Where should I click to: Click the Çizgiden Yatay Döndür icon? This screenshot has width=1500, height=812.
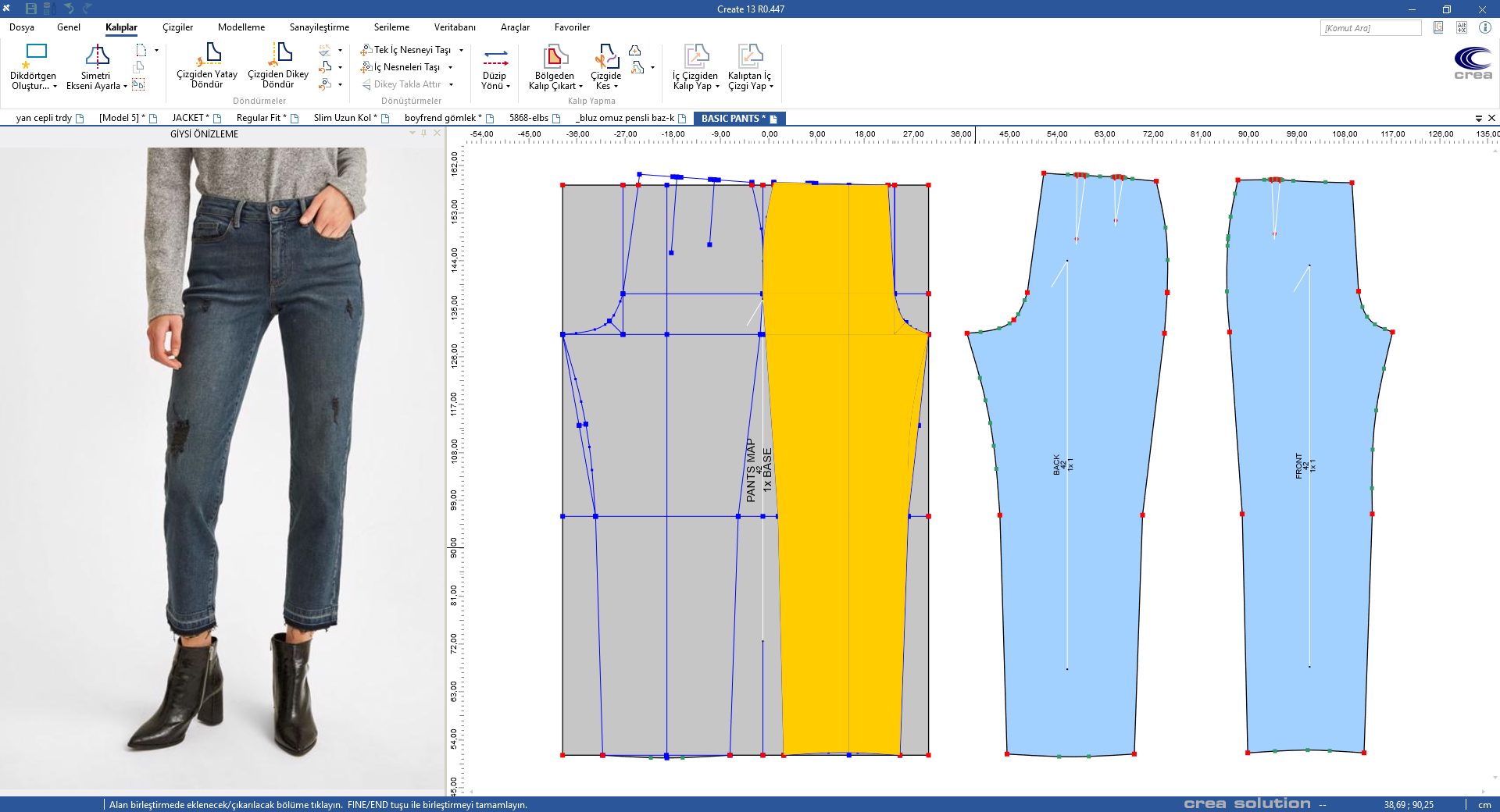pyautogui.click(x=208, y=55)
